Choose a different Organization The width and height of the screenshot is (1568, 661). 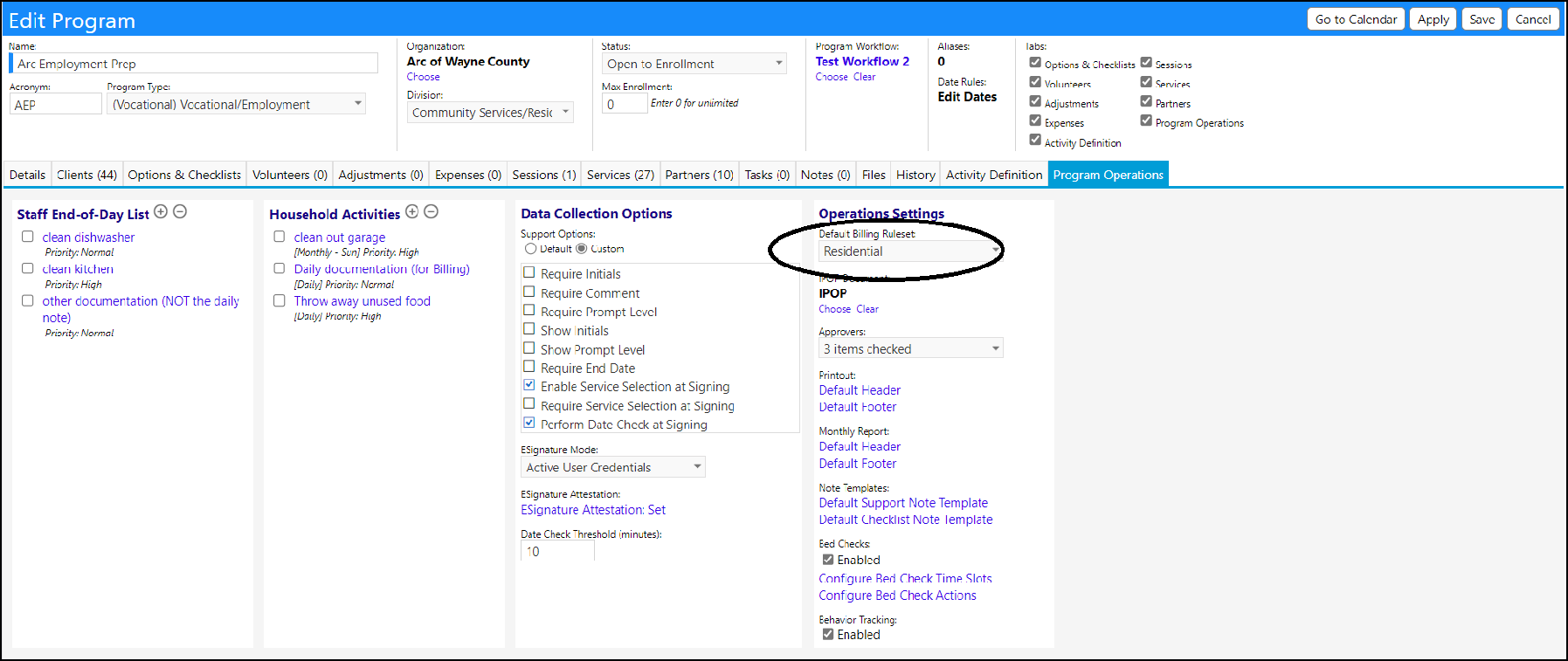click(x=423, y=77)
